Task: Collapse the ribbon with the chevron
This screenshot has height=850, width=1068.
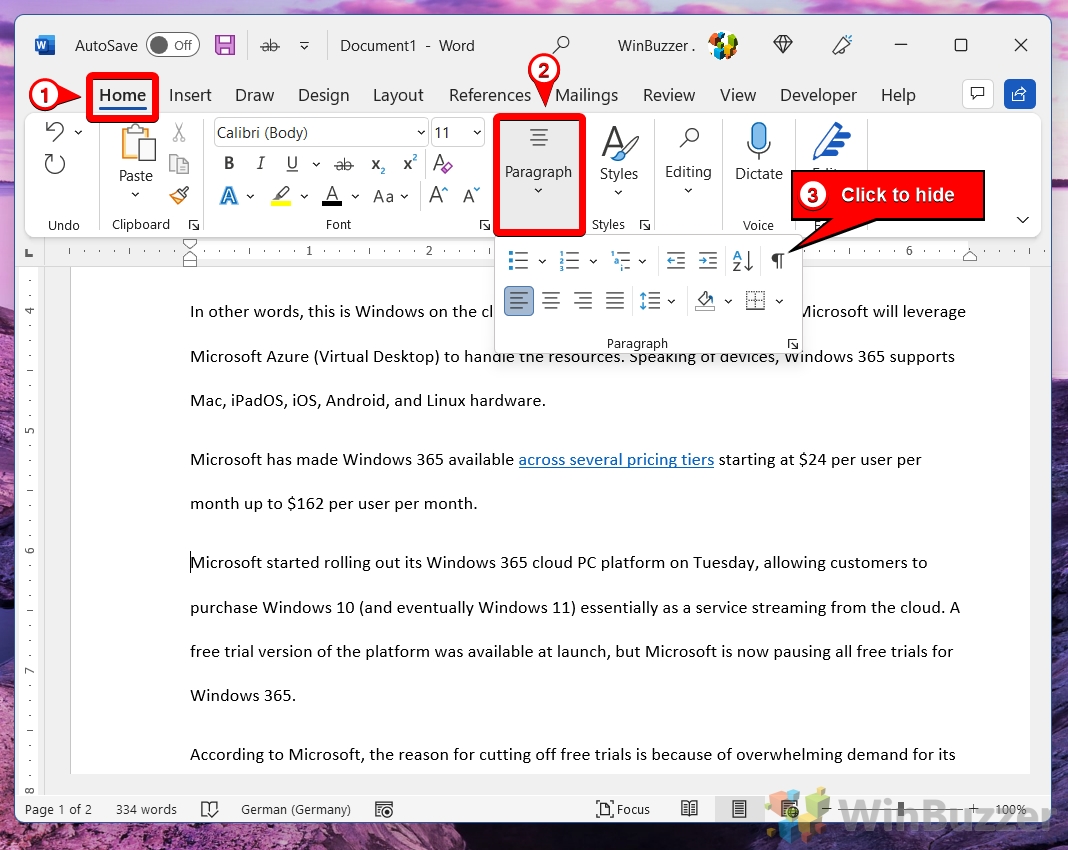Action: click(x=1022, y=219)
